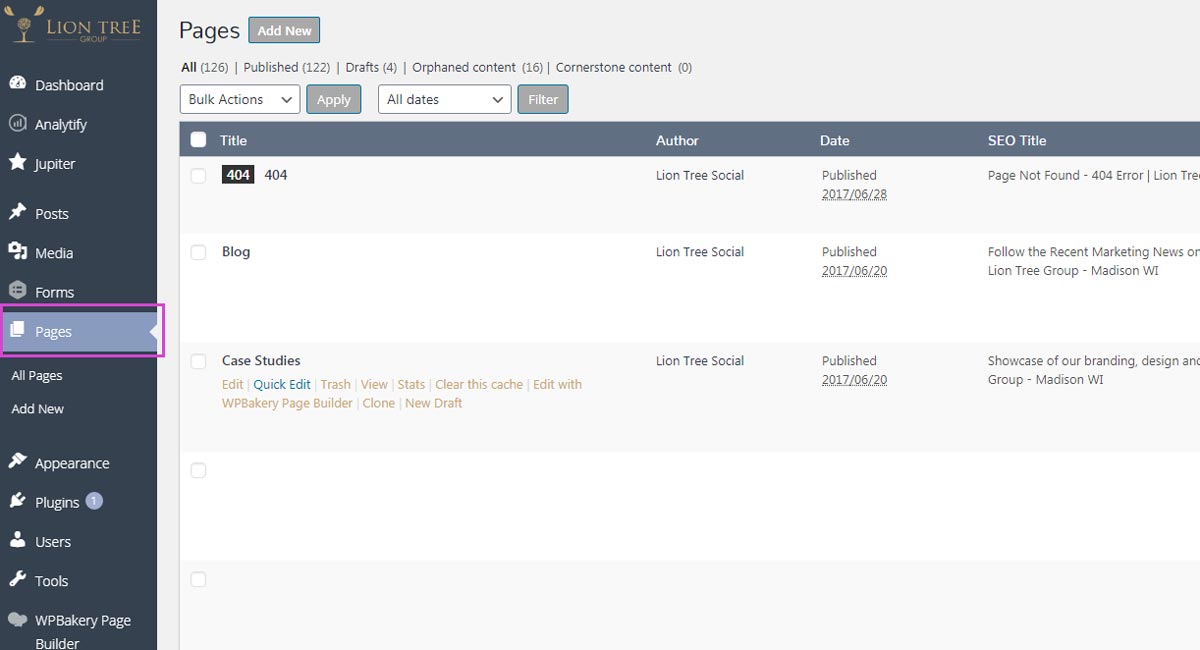Check the box for Case Studies page

(x=198, y=361)
